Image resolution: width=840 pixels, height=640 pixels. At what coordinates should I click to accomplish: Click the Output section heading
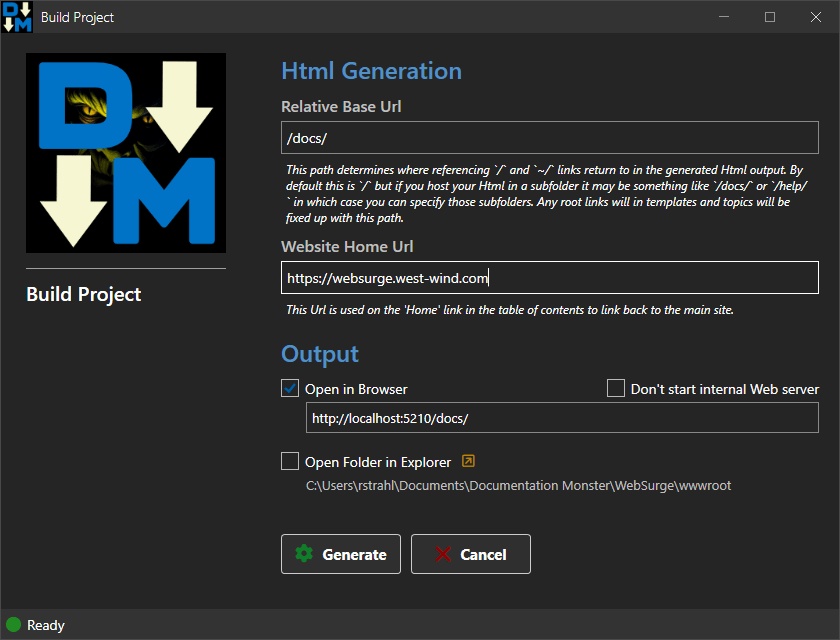(x=320, y=354)
